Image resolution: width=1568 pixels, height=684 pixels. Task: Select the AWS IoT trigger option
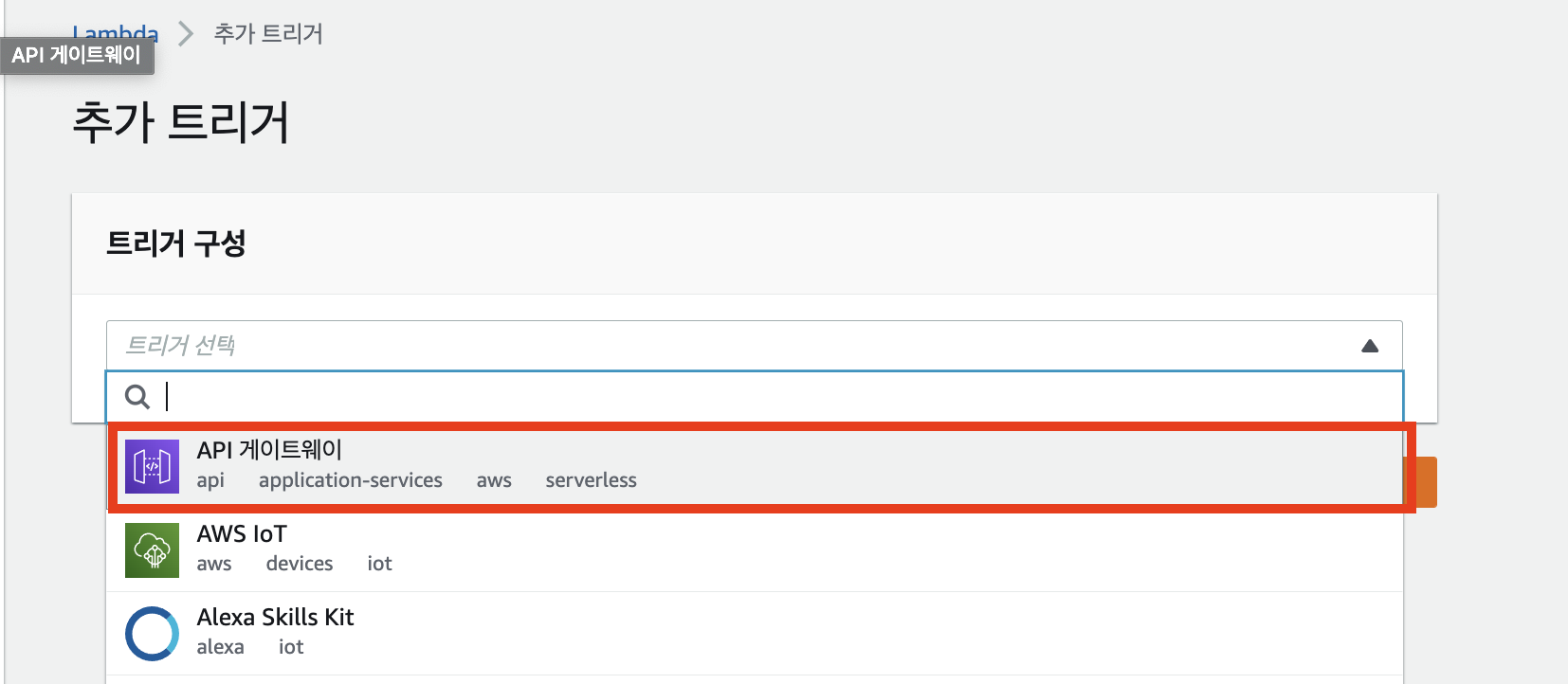tap(755, 550)
